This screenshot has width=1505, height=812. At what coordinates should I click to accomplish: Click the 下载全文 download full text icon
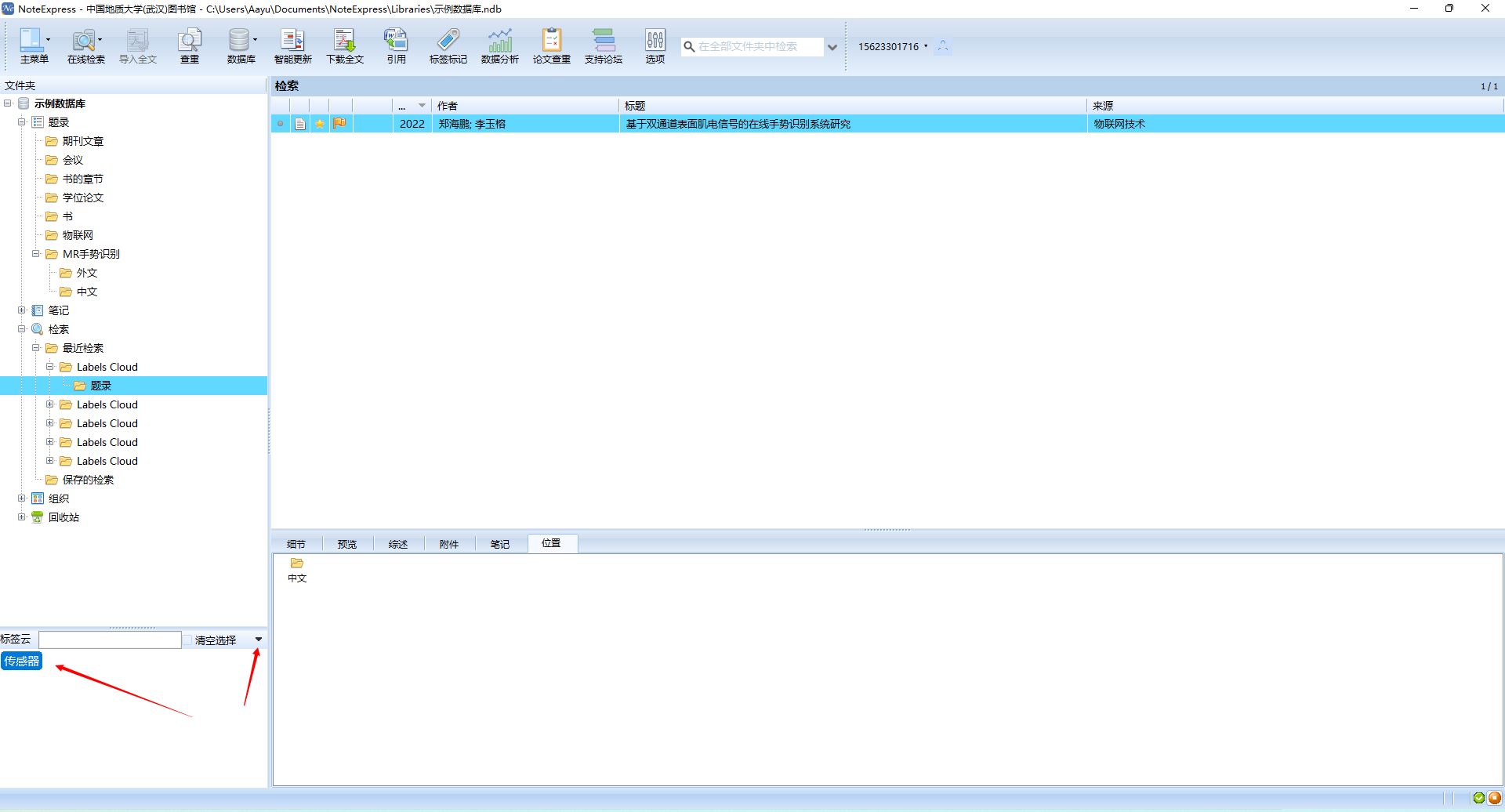click(x=345, y=46)
